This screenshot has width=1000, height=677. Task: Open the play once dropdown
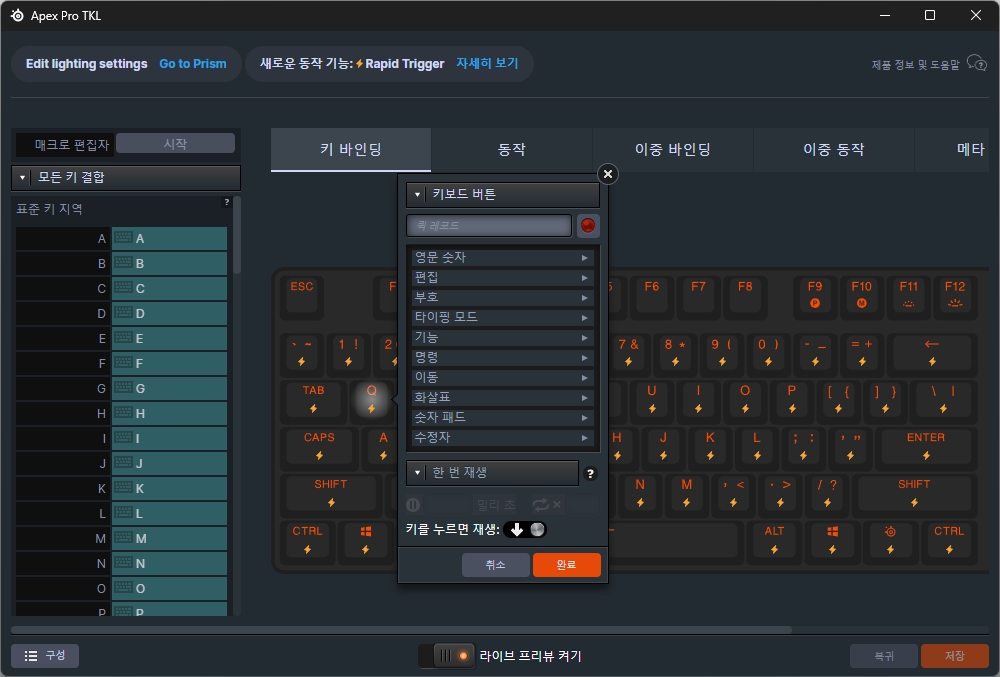coord(492,472)
